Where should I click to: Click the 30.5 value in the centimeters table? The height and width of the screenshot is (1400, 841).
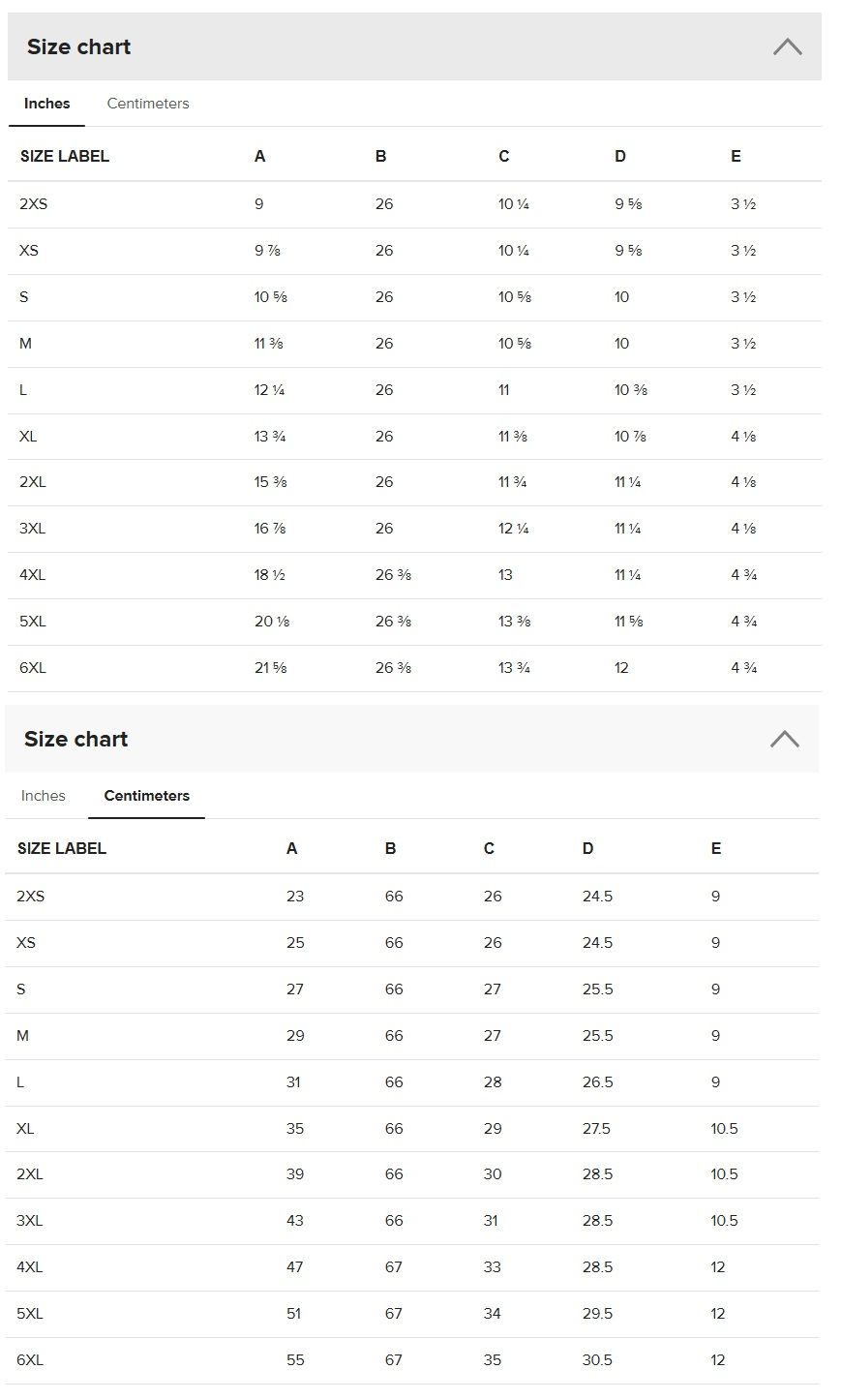tap(597, 1360)
